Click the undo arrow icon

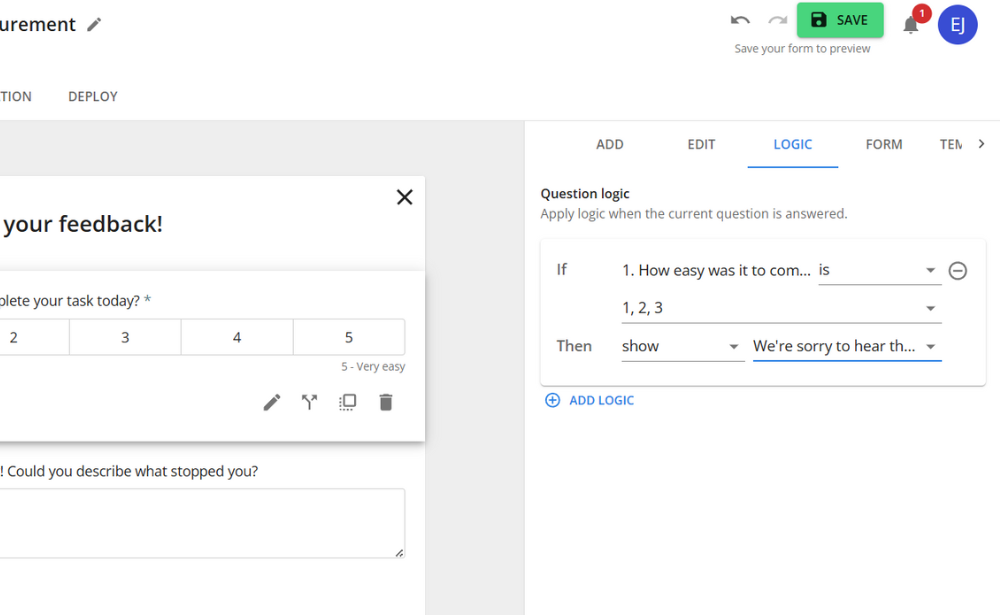740,19
